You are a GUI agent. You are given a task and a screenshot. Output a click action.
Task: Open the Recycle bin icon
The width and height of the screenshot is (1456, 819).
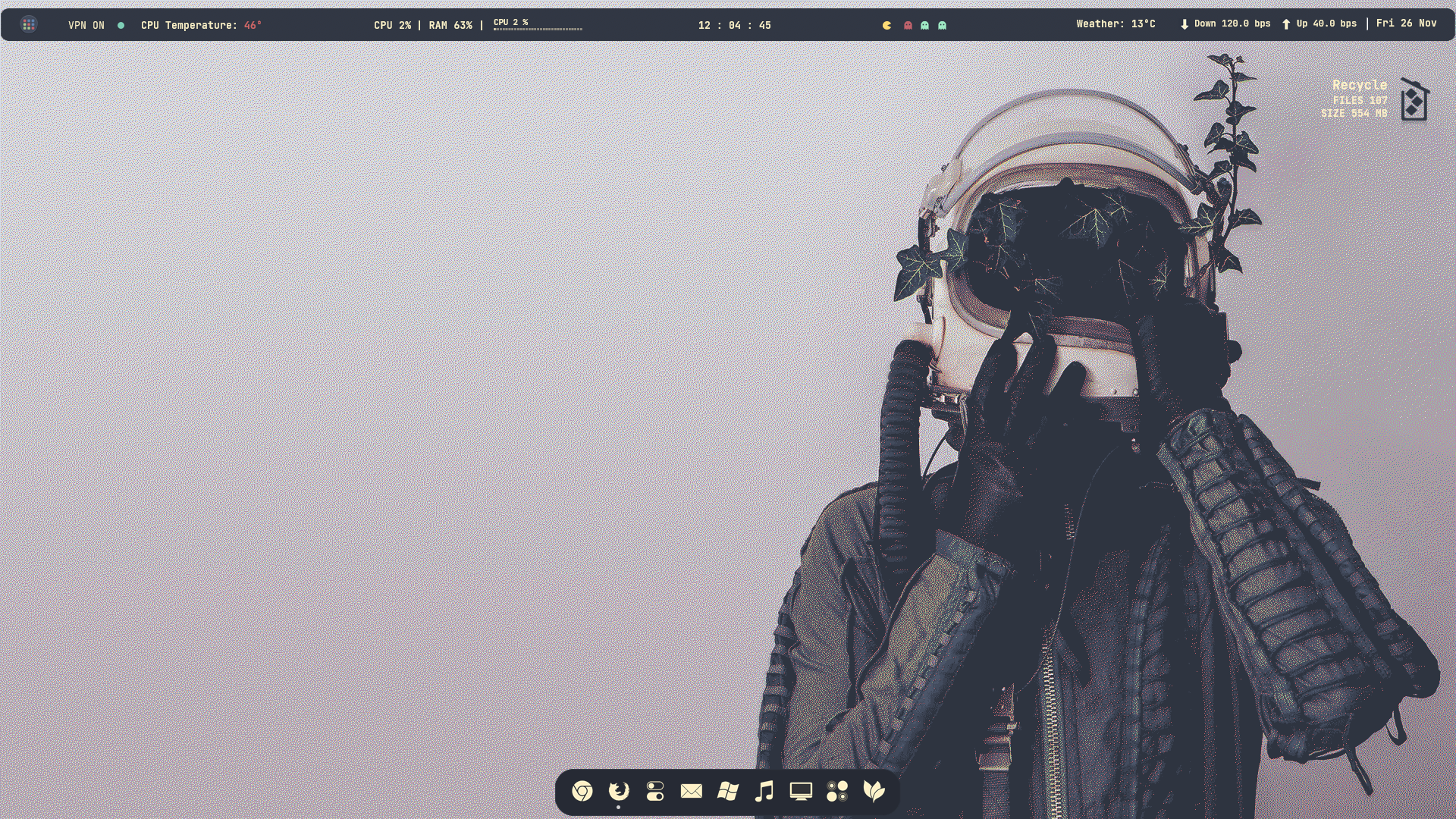coord(1414,99)
